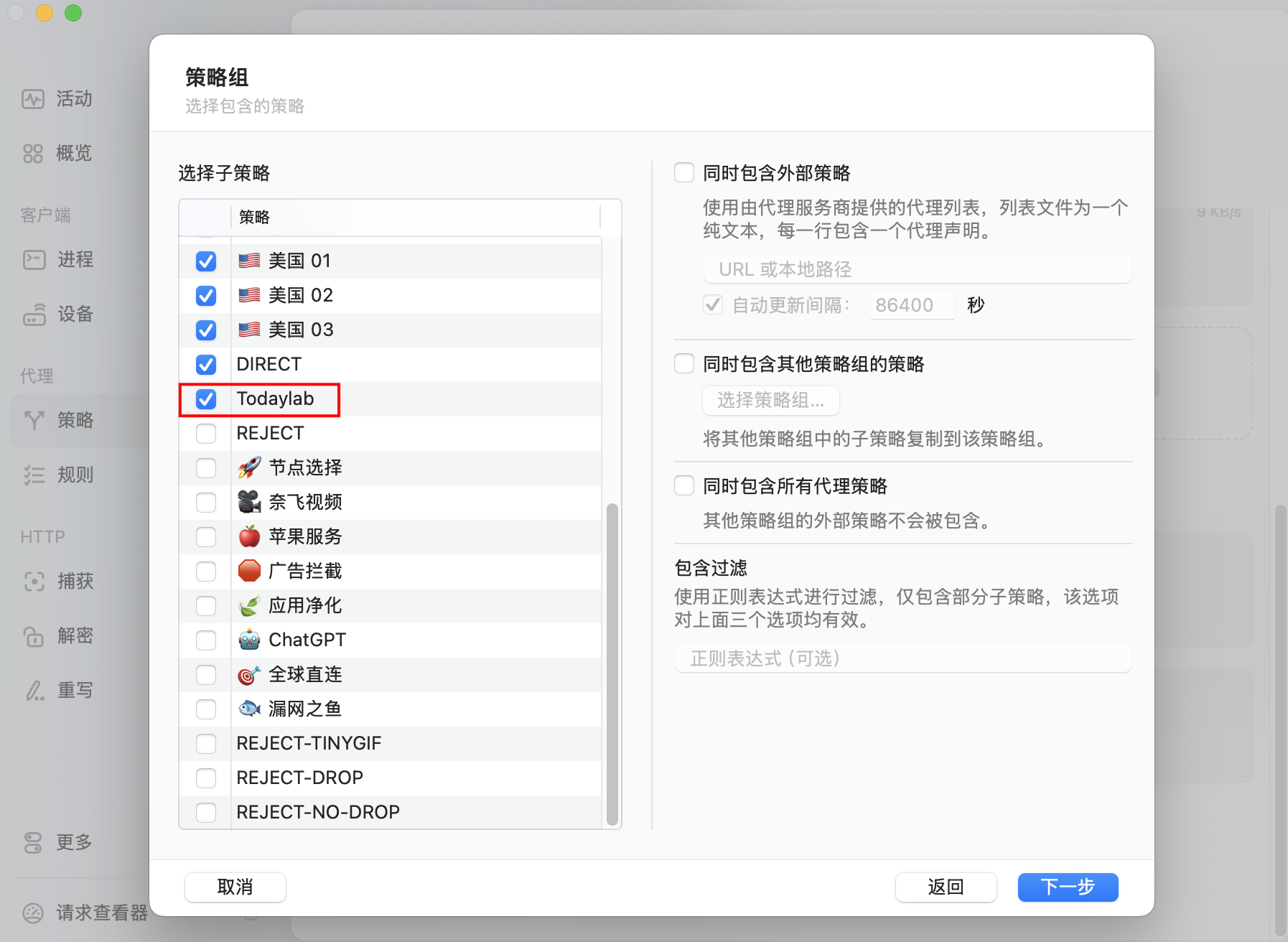Select the 设备 sidebar icon
Image resolution: width=1288 pixels, height=942 pixels.
coord(72,314)
